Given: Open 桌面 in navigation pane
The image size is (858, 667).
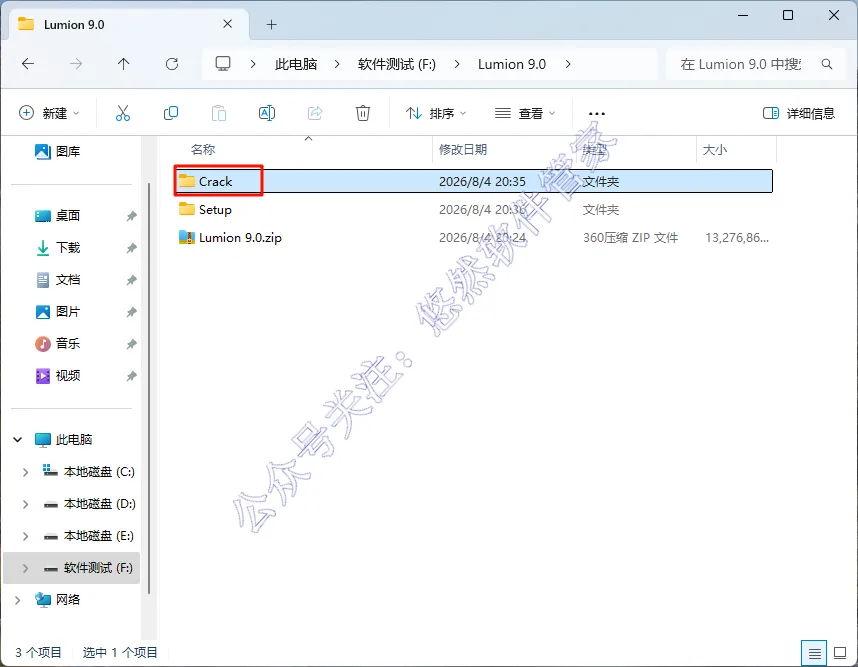Looking at the screenshot, I should tap(68, 216).
